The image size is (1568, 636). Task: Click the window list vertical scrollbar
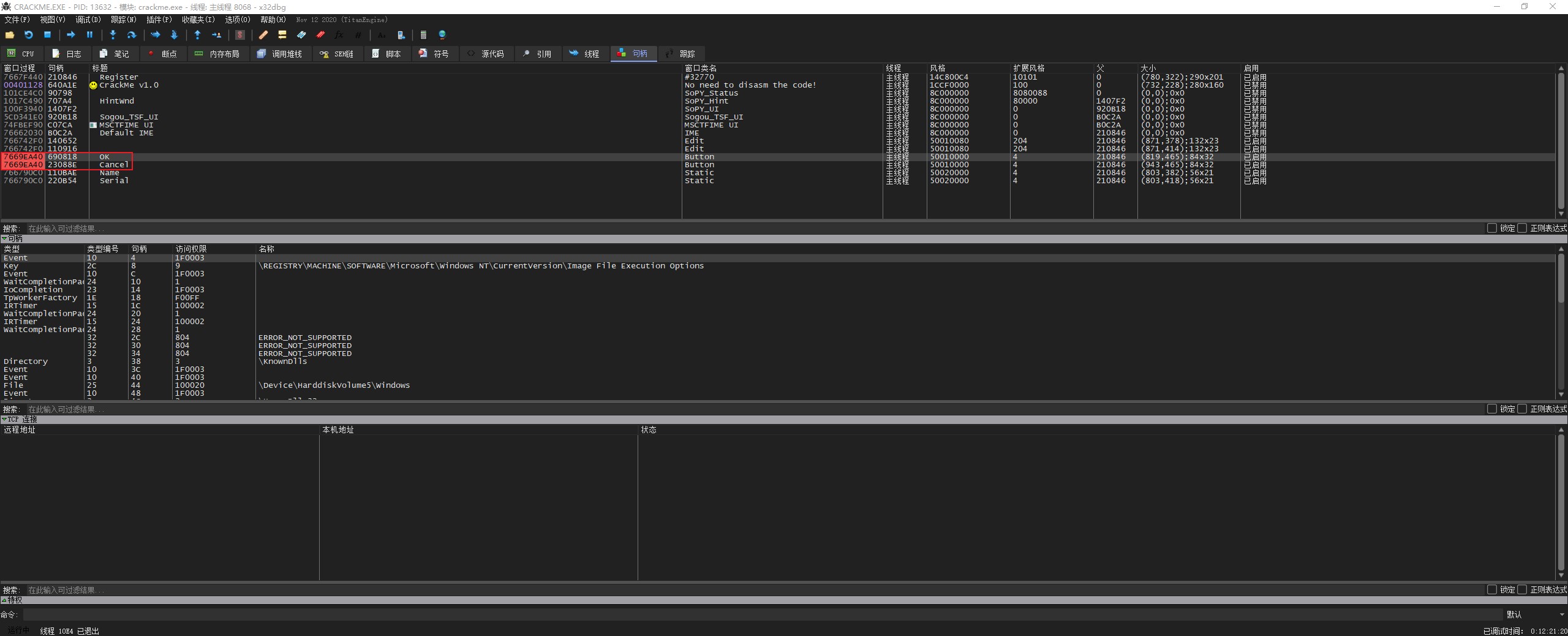pyautogui.click(x=1561, y=141)
